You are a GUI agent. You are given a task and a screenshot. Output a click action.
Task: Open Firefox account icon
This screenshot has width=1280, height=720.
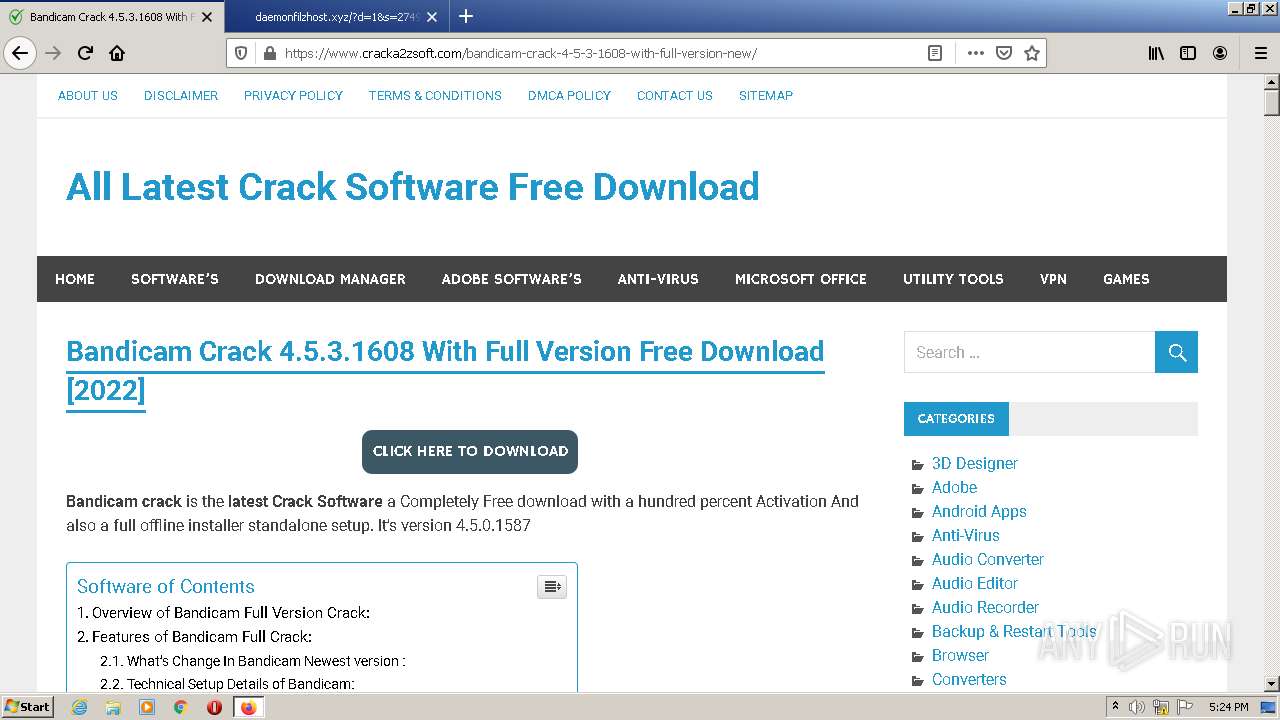click(x=1220, y=53)
